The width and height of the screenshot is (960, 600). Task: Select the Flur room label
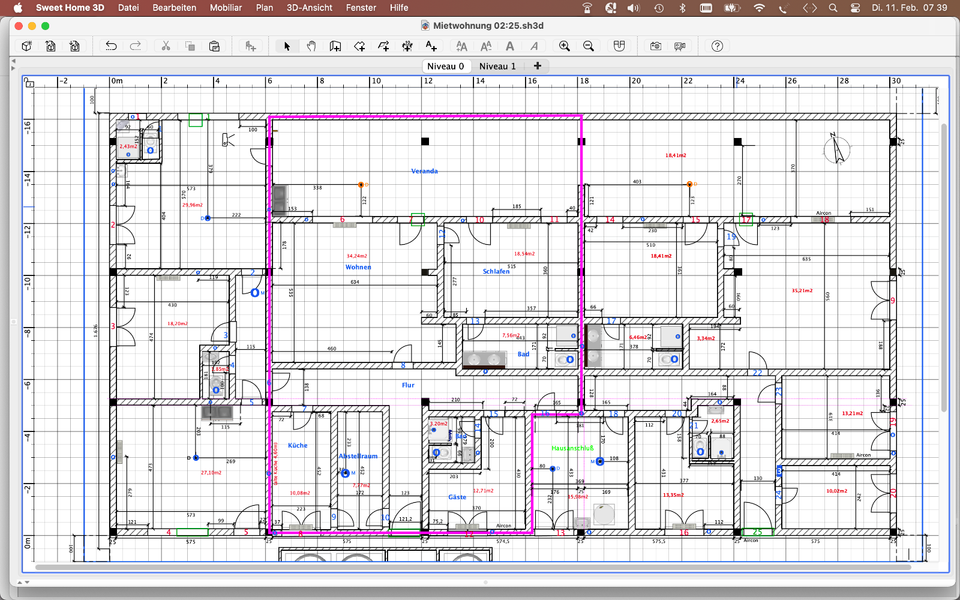coord(408,385)
